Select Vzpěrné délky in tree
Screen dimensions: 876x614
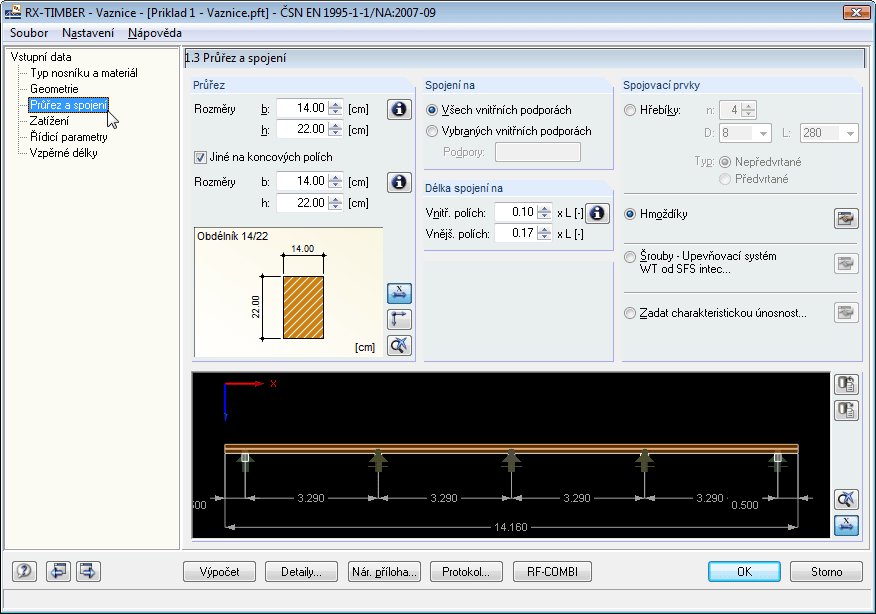pos(64,153)
